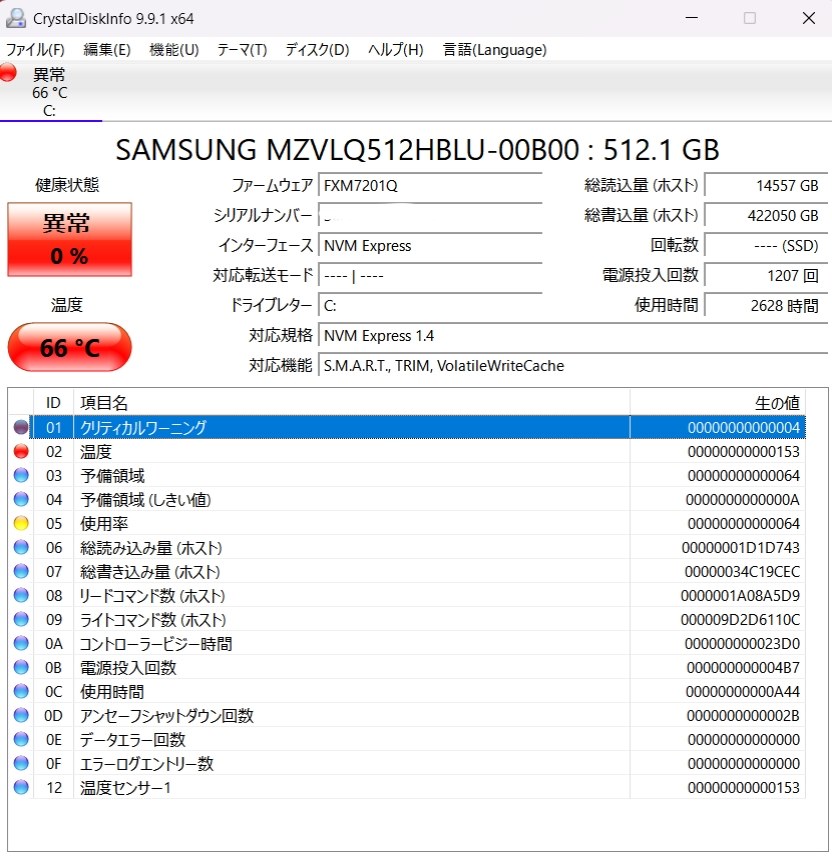Click the CrystalDiskInfo app icon in title bar
The image size is (832, 856).
15,18
